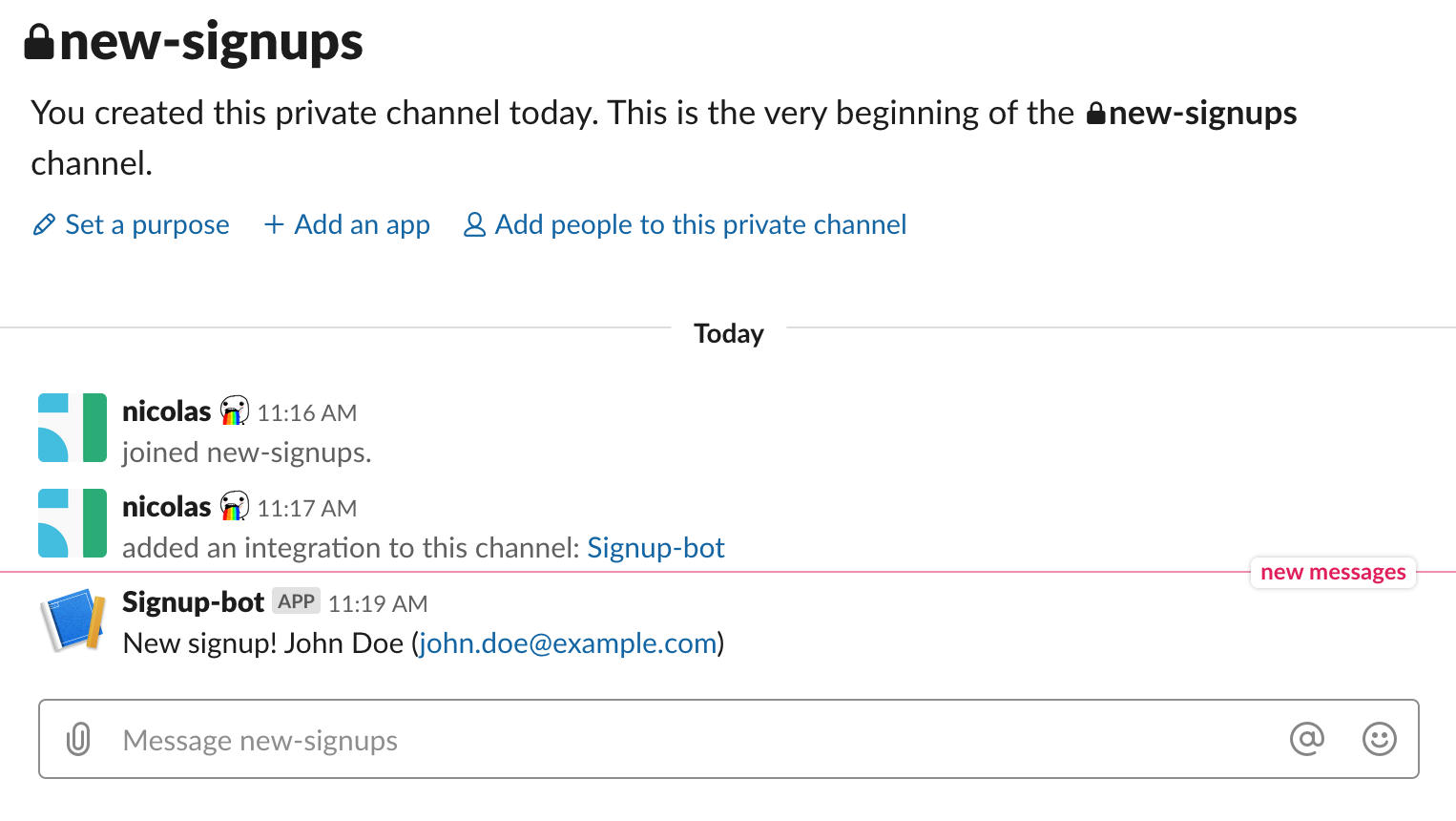Open the emoji picker smiley icon
The width and height of the screenshot is (1456, 821).
(x=1379, y=739)
